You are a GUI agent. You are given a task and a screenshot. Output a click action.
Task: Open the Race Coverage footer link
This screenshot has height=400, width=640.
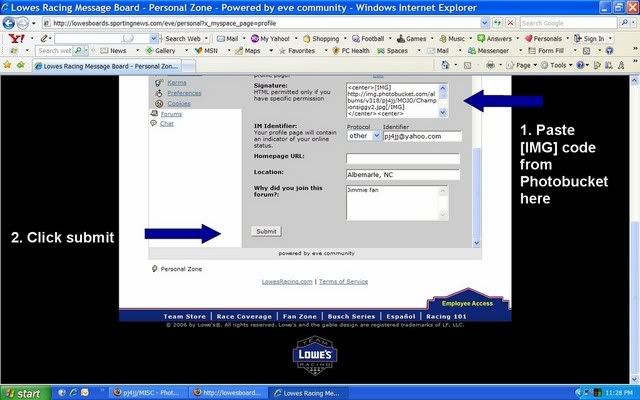tap(244, 316)
